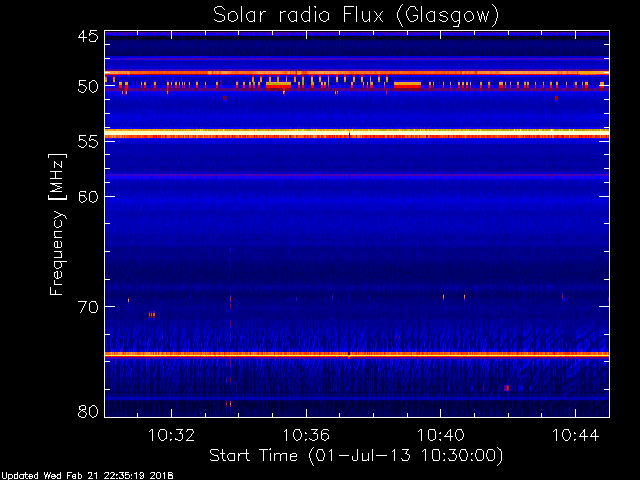Click the 80 frequency tick label
The image size is (640, 480).
pyautogui.click(x=88, y=411)
